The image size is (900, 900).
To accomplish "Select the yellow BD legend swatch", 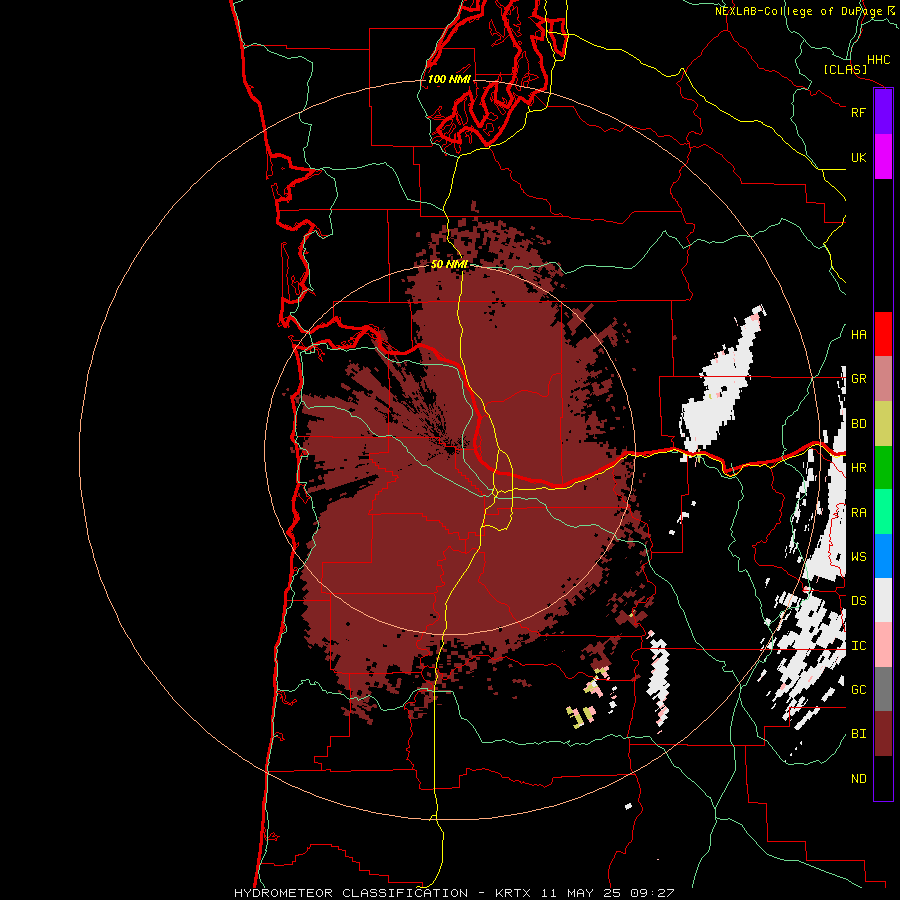I will (883, 423).
